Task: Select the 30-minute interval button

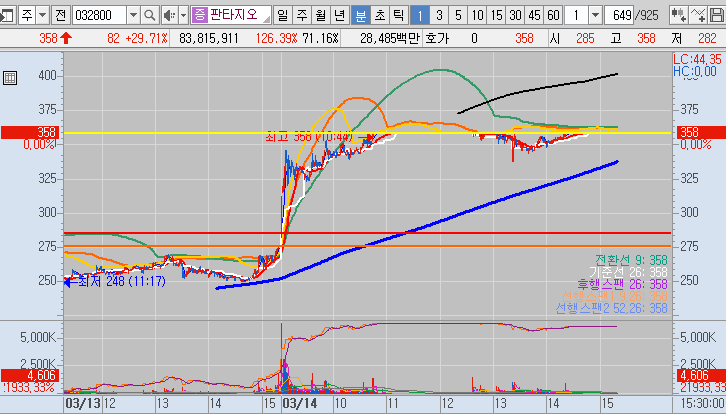Action: [515, 16]
